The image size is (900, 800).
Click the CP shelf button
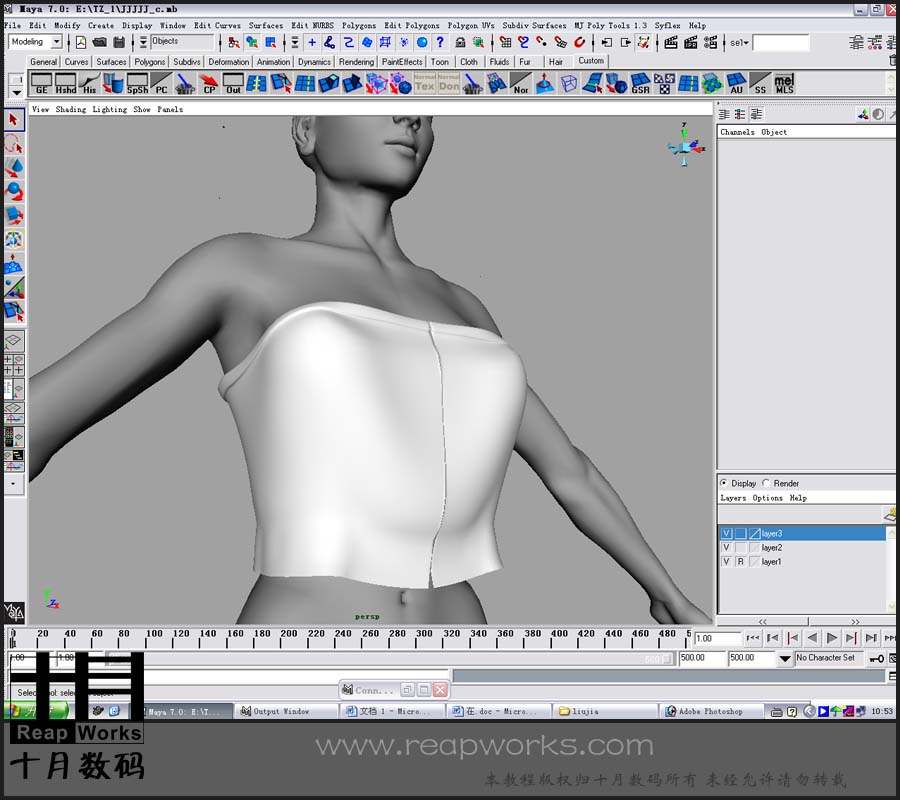click(209, 84)
